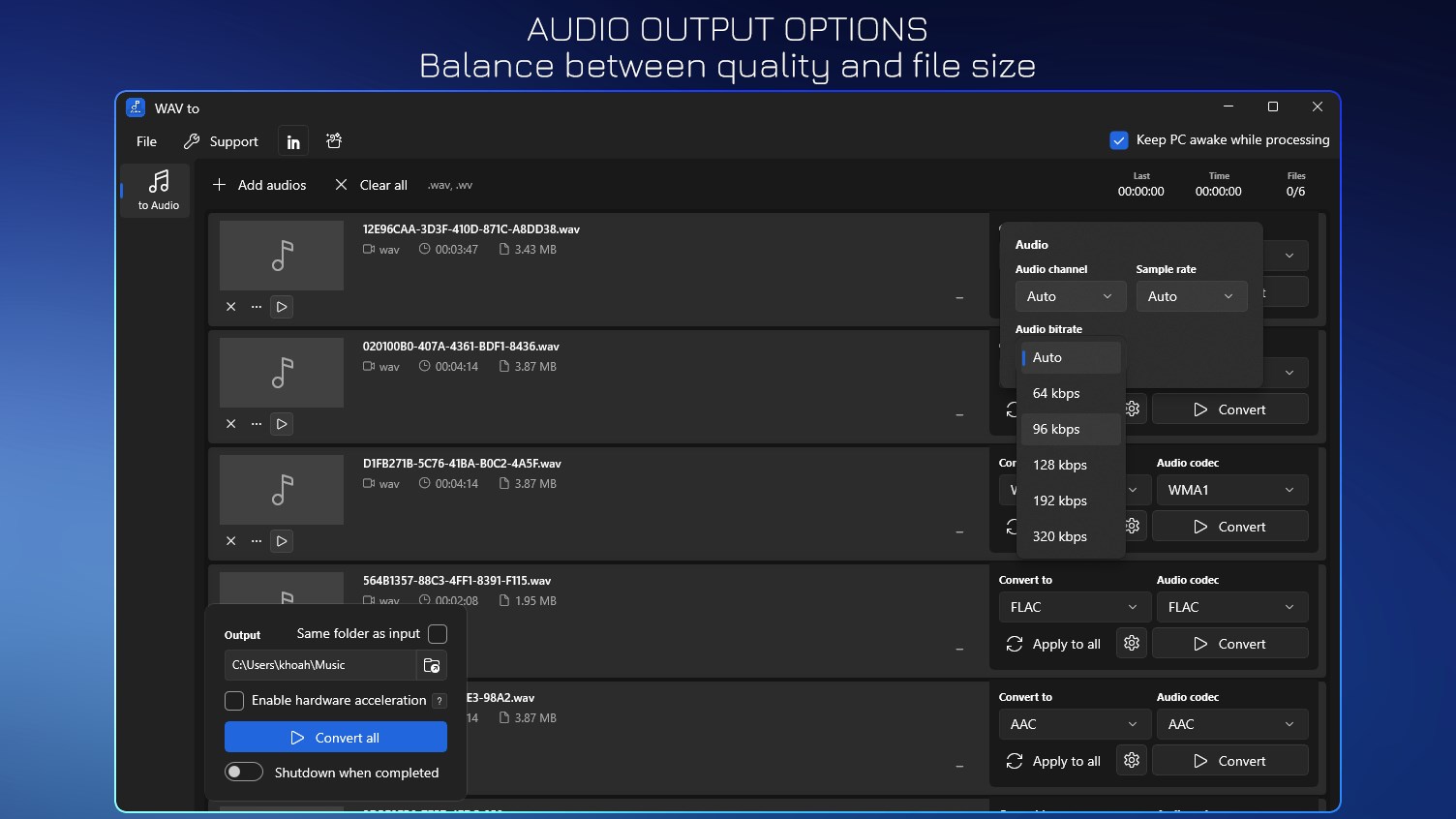Open conversion settings gear for the FLAC row
This screenshot has width=1456, height=819.
[x=1131, y=643]
